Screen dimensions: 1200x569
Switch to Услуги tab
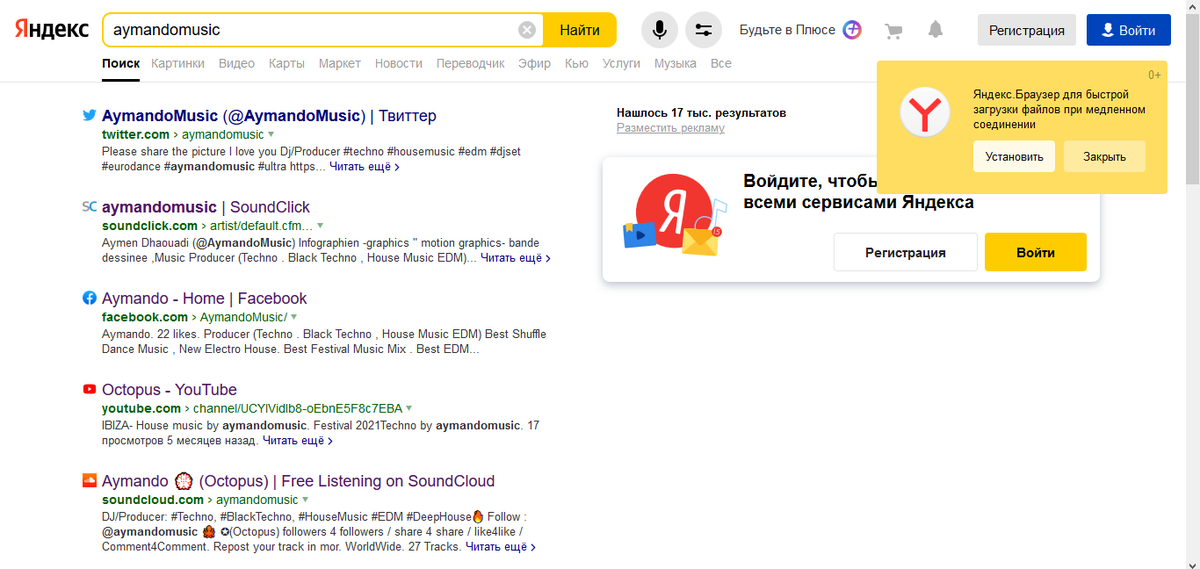pos(621,63)
